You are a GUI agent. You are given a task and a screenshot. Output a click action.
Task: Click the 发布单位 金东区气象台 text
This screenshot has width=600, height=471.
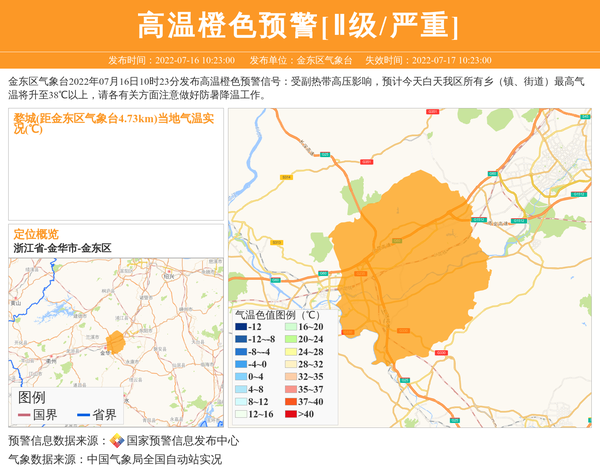click(300, 60)
